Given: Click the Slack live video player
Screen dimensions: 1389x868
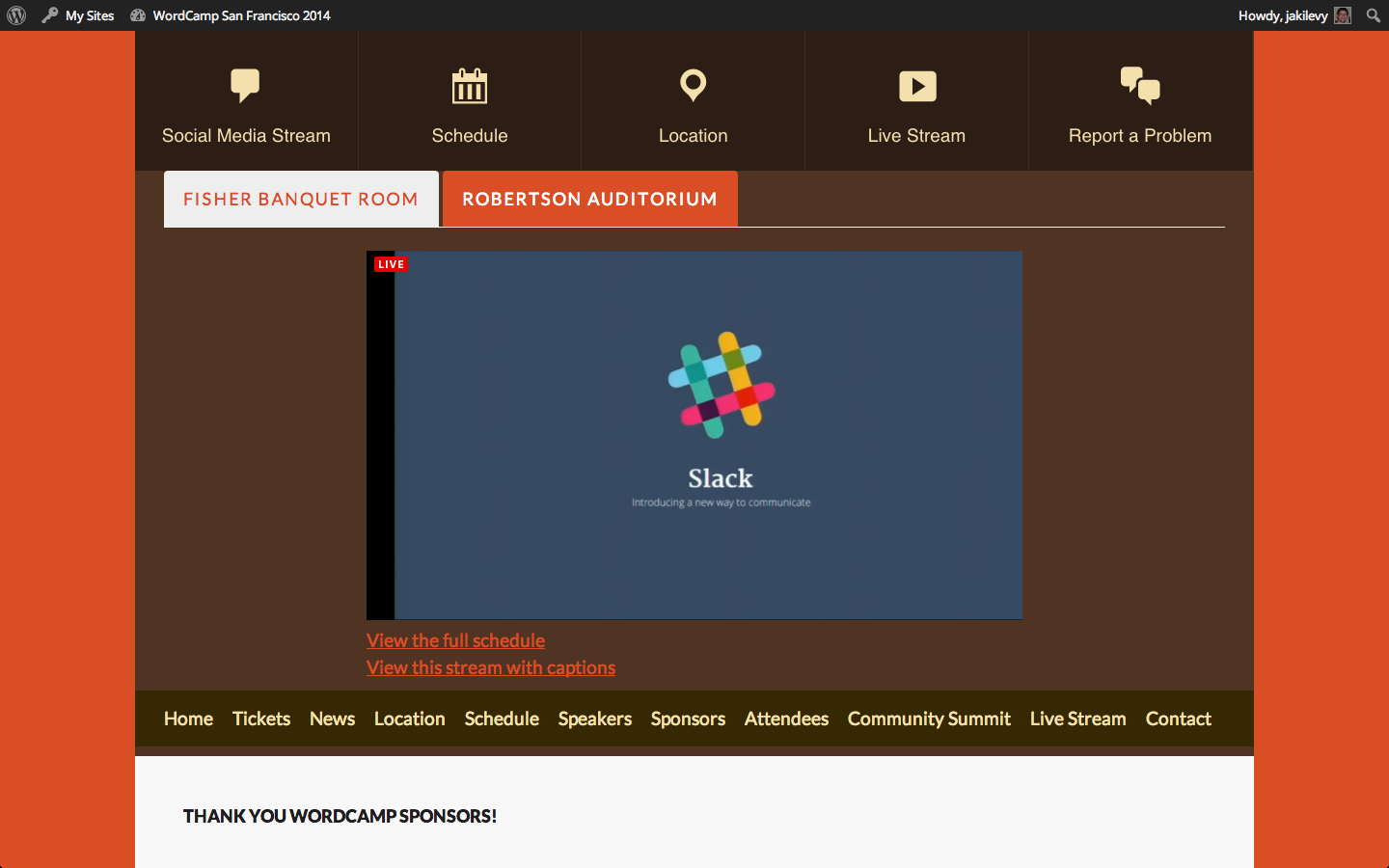Looking at the screenshot, I should tap(694, 435).
